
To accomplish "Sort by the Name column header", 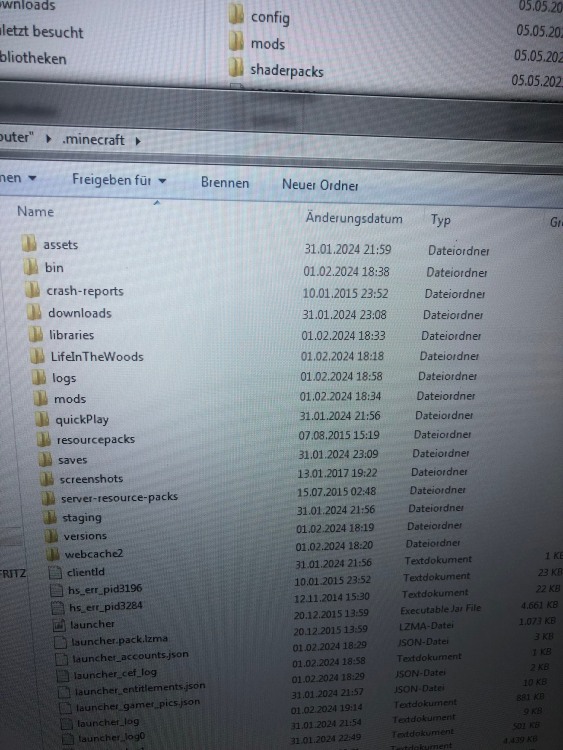I will pyautogui.click(x=35, y=211).
